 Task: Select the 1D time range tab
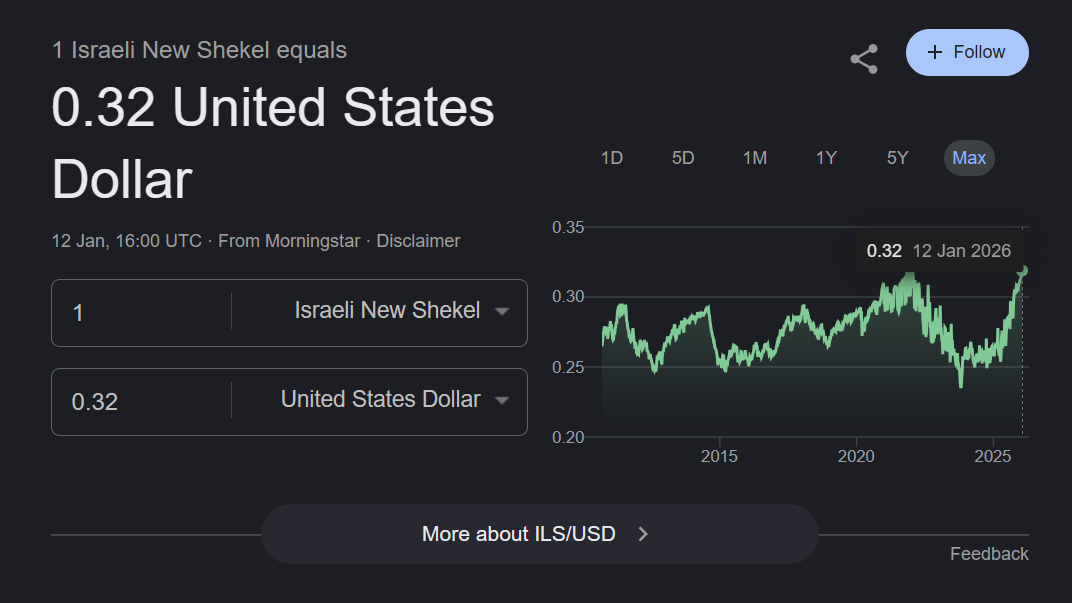612,158
